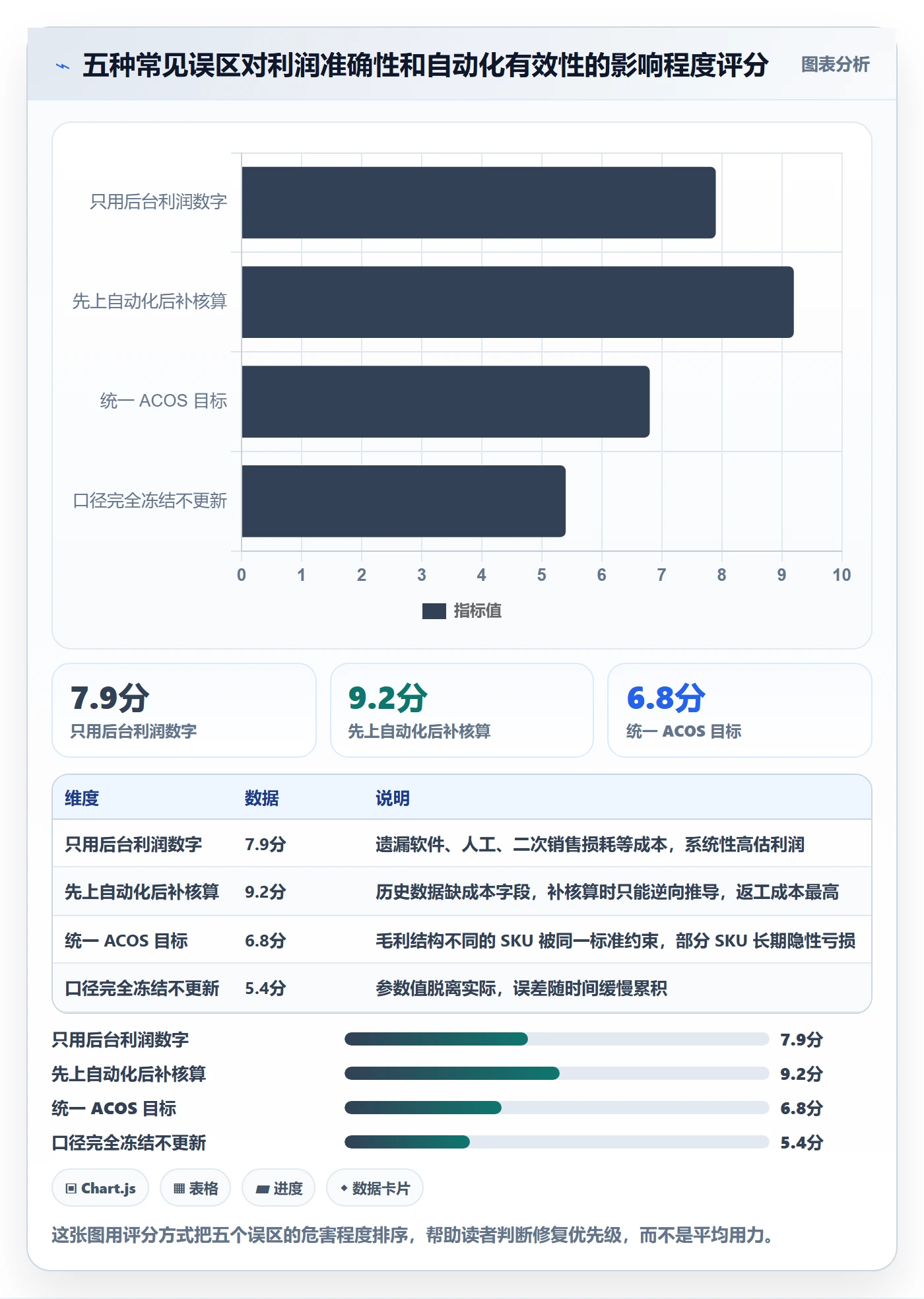Click the 先上自动化后补核算 chart bar
The width and height of the screenshot is (924, 1299).
point(517,302)
